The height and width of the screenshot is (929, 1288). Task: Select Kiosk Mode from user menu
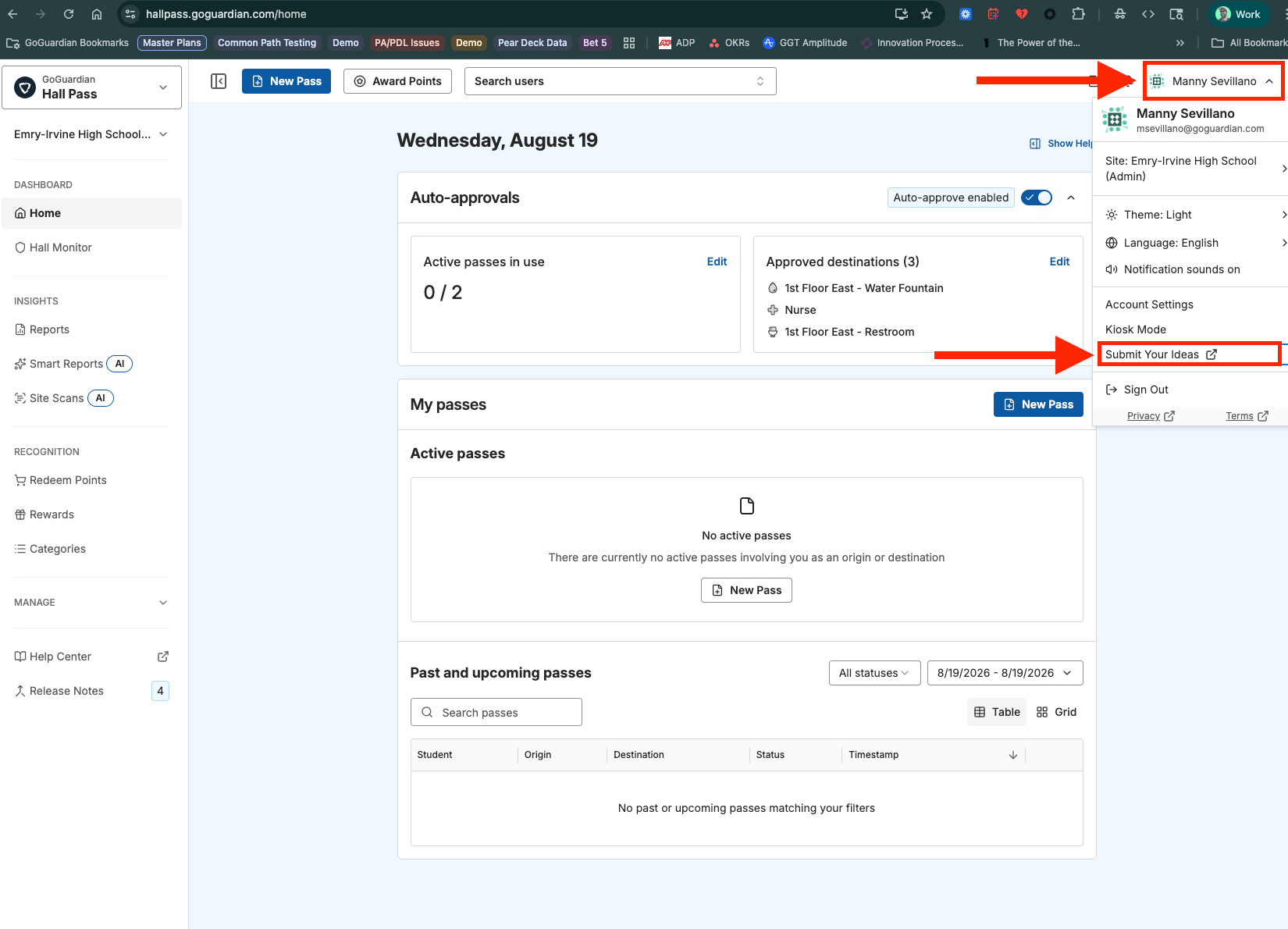tap(1136, 329)
